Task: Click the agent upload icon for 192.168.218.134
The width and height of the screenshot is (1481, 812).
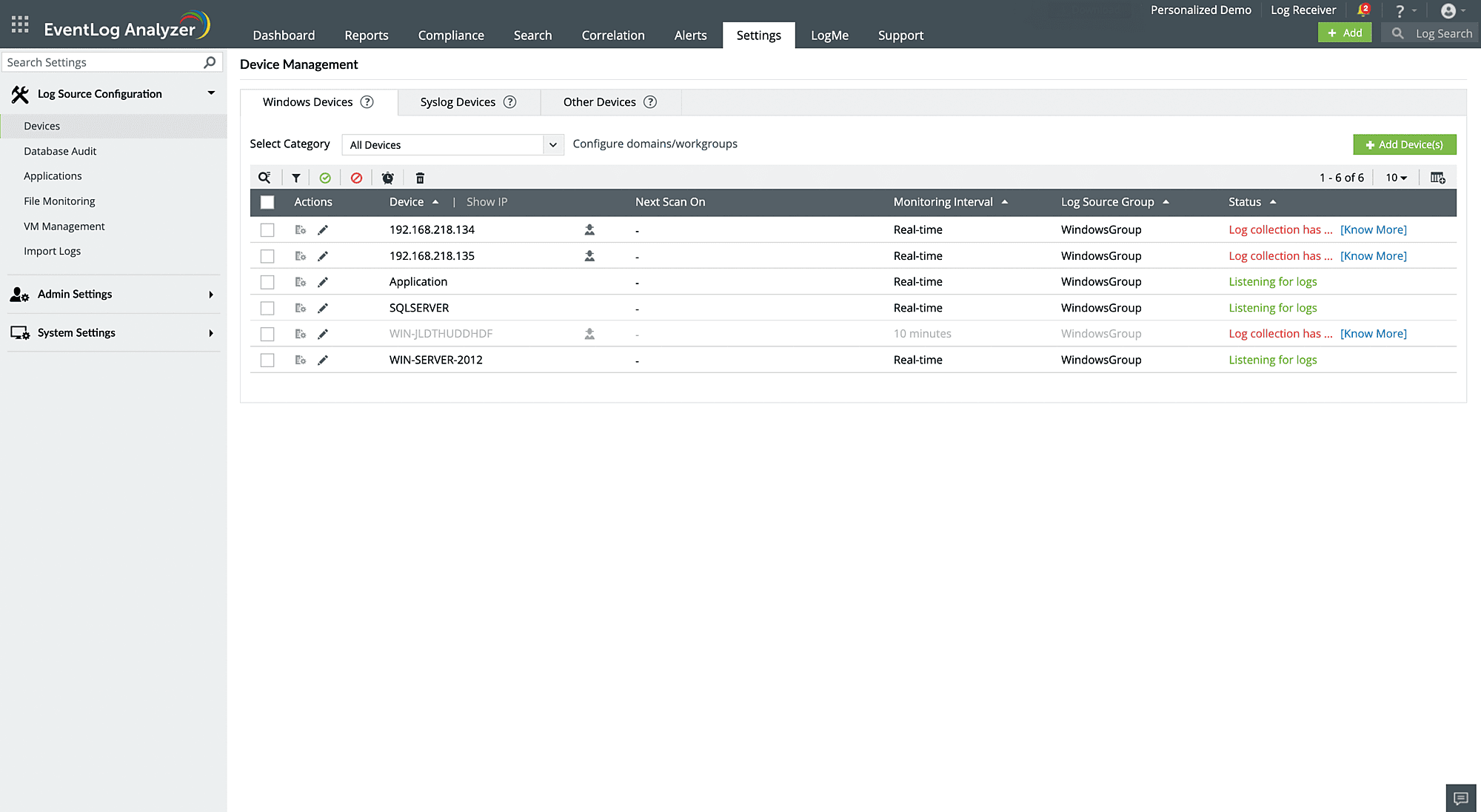Action: click(589, 229)
